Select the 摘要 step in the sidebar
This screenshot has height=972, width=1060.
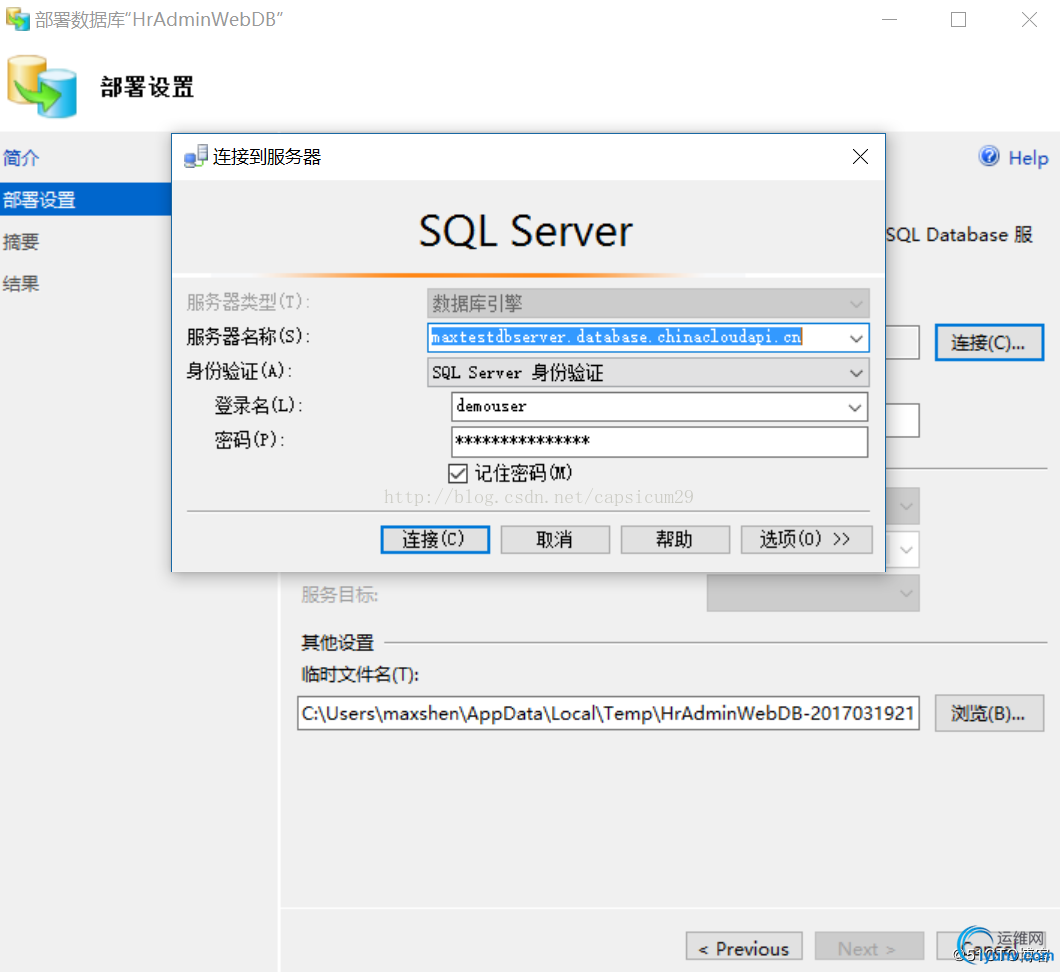(x=22, y=241)
